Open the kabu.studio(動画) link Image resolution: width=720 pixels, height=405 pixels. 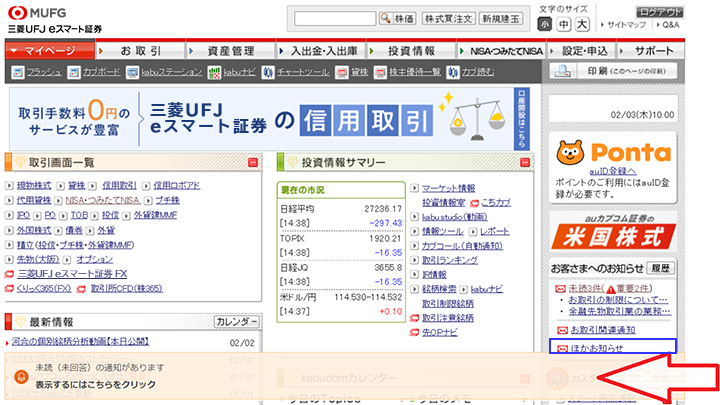pos(455,217)
